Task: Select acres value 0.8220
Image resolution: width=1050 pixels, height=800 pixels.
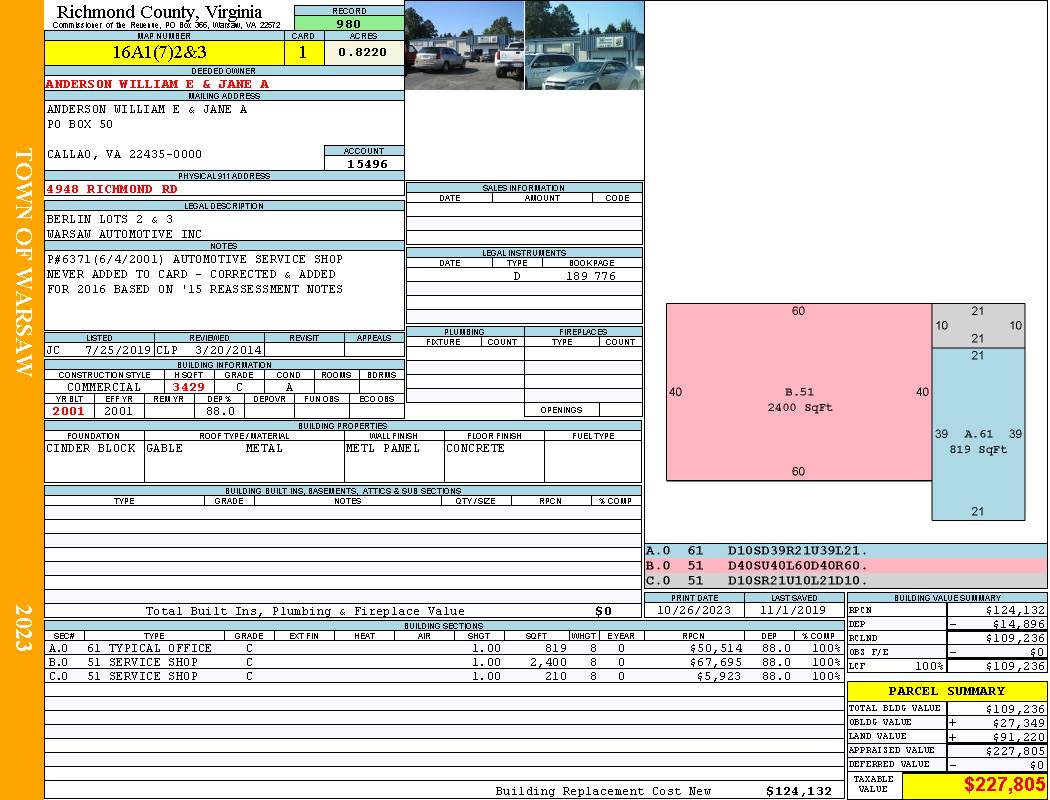Action: (362, 52)
